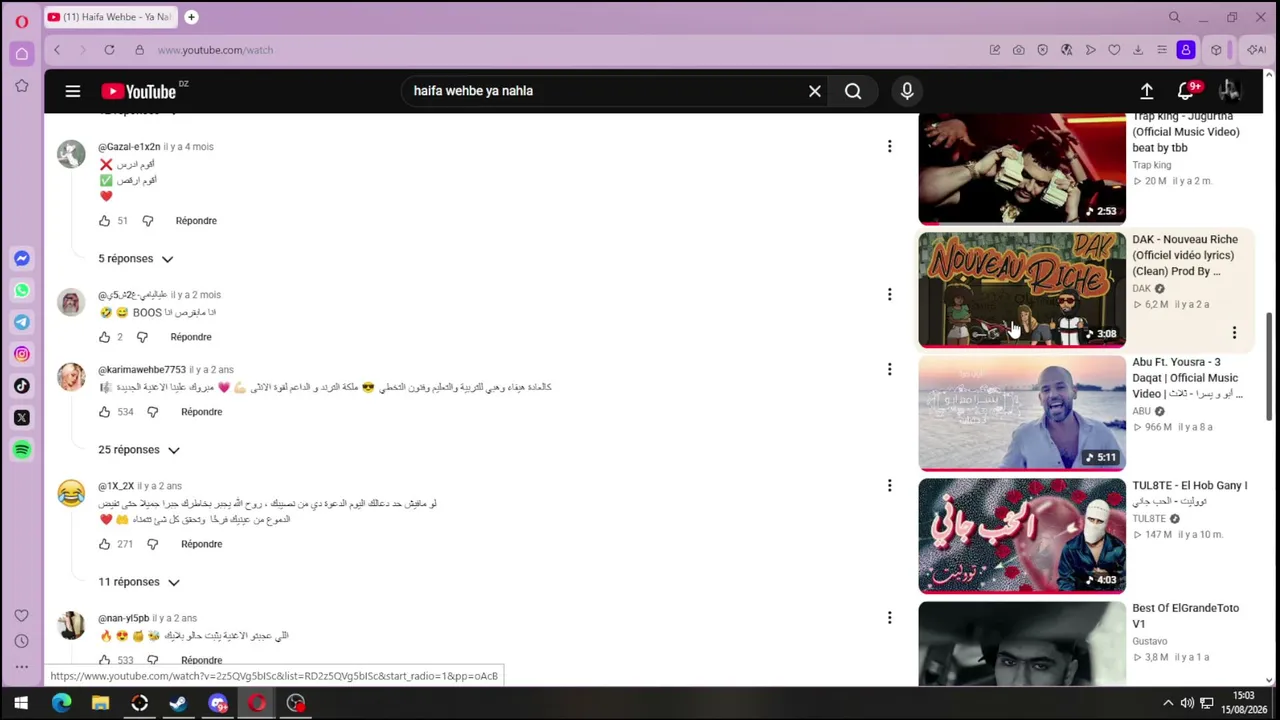
Task: Open the page translate icon
Action: pos(1066,50)
